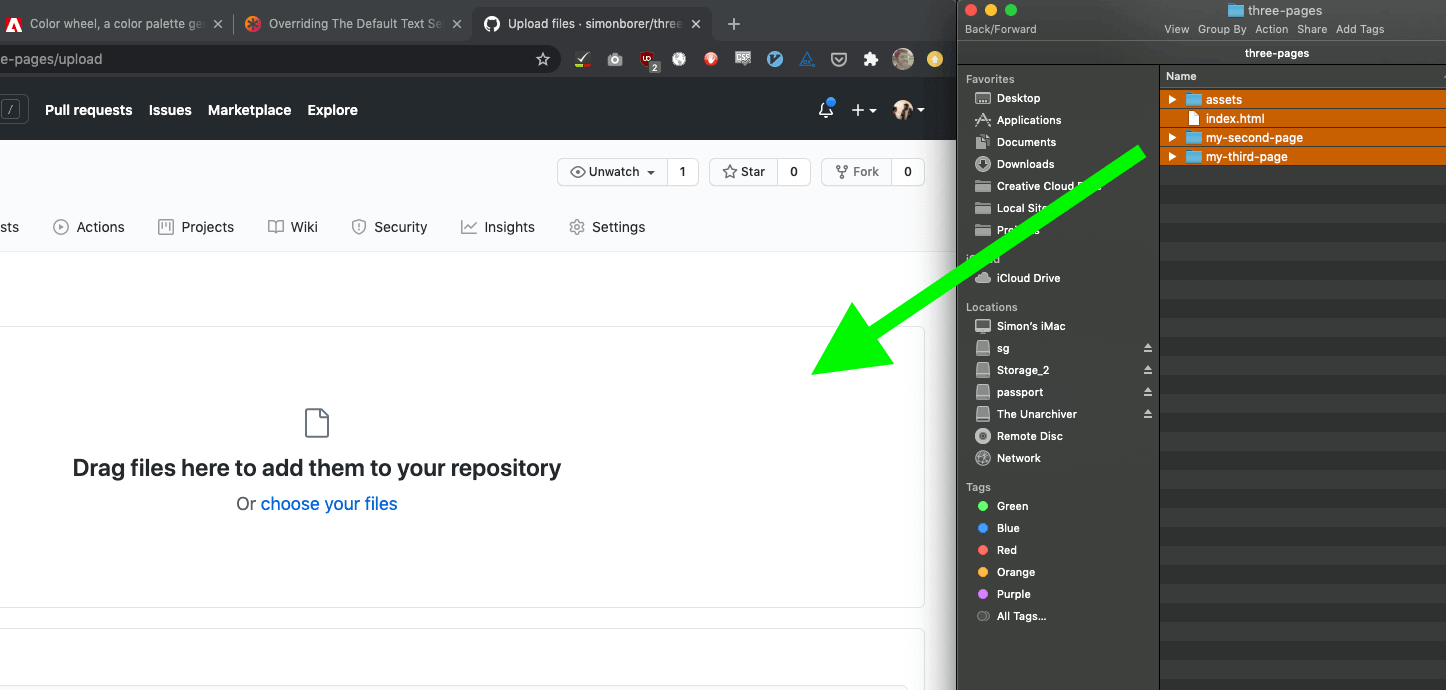
Task: Expand the my-second-page folder in Finder
Action: [1172, 138]
